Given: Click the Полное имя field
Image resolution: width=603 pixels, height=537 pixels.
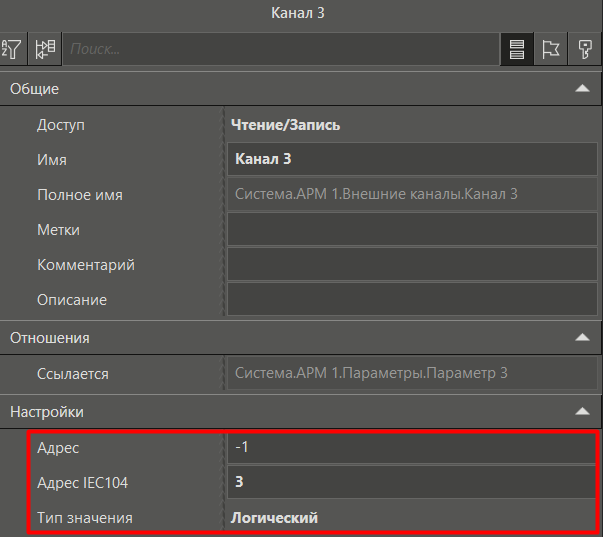Looking at the screenshot, I should [x=412, y=194].
